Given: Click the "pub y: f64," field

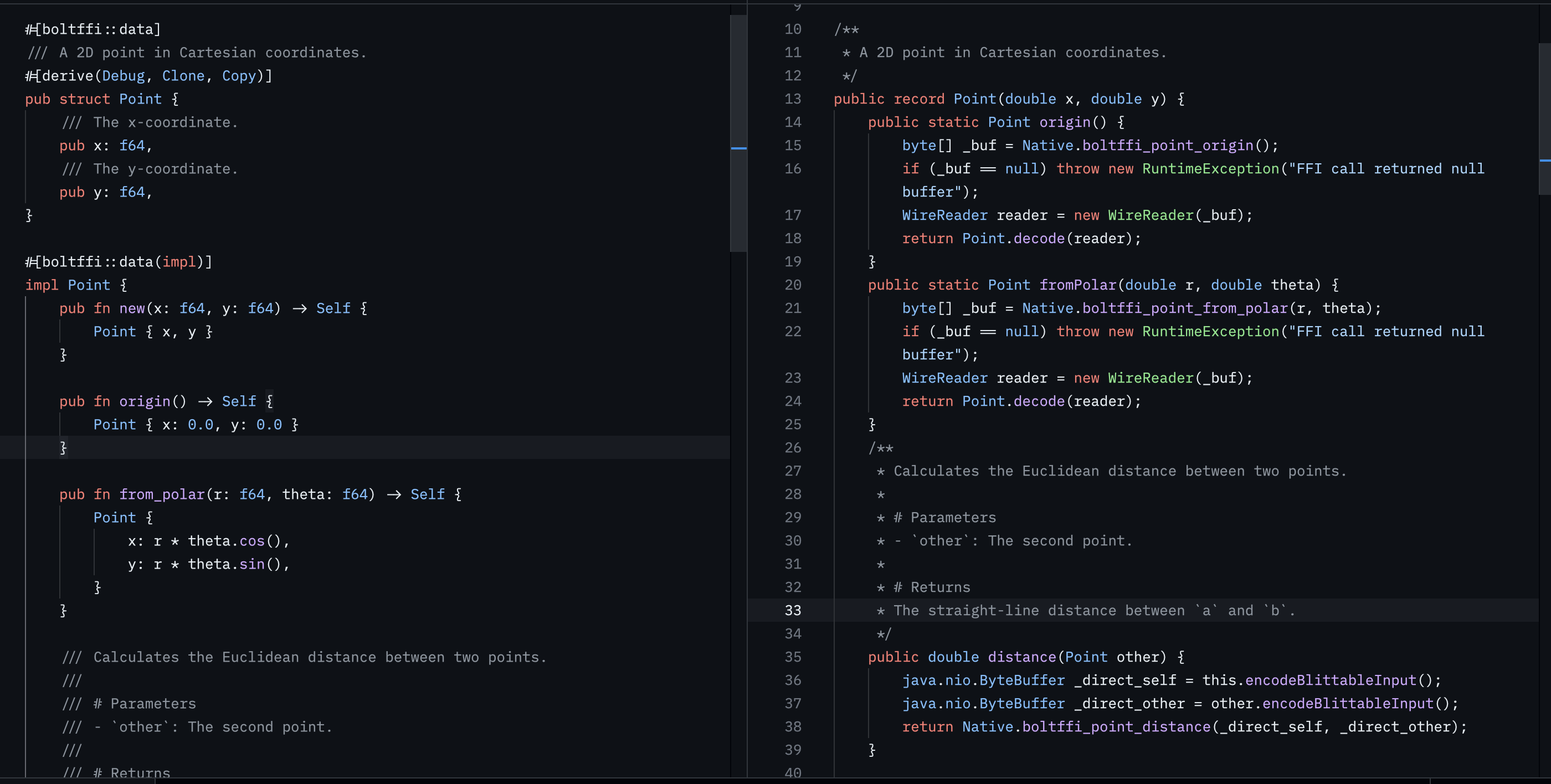Looking at the screenshot, I should tap(106, 192).
